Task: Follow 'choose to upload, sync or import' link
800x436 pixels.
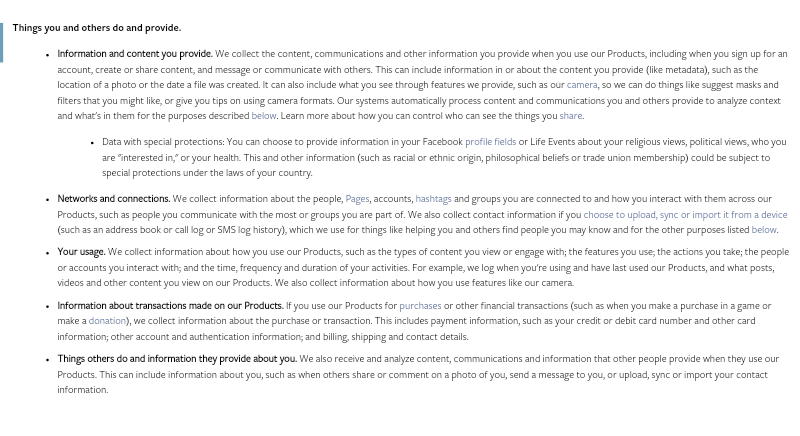Action: (685, 215)
